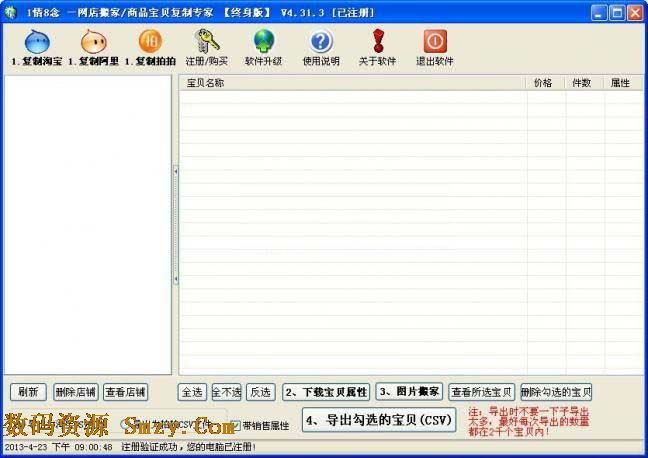Click the 查看店铺 (view shop) button

pyautogui.click(x=125, y=392)
